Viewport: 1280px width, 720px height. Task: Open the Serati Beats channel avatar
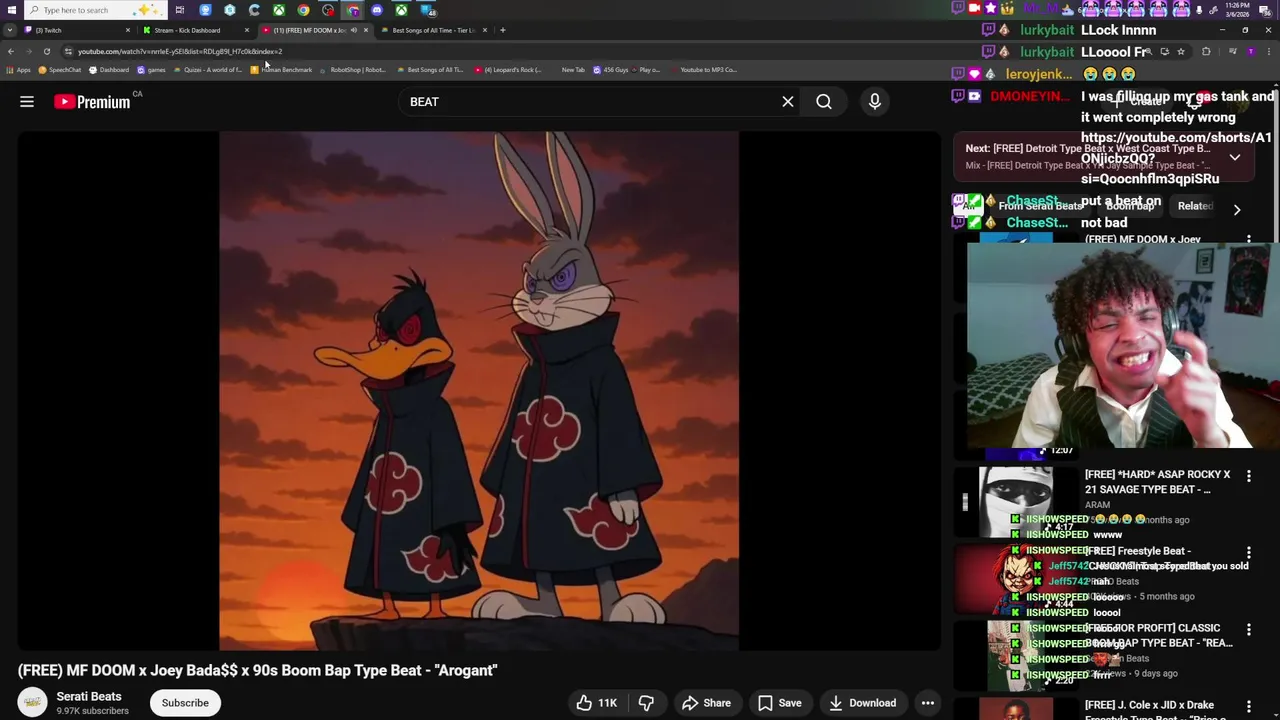pyautogui.click(x=32, y=703)
